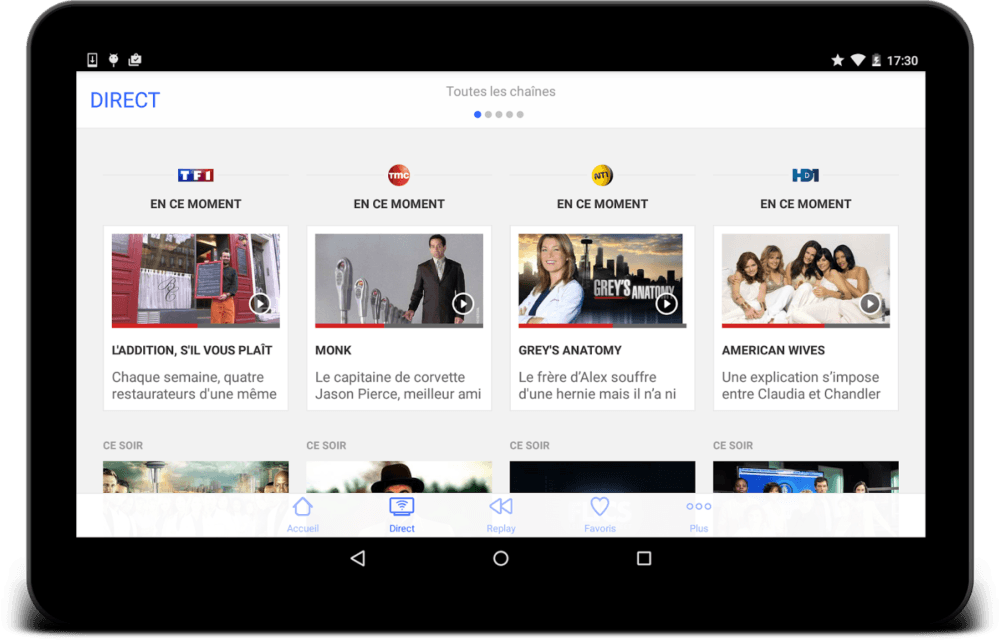This screenshot has height=641, width=1000.
Task: Open the Favoris heart icon
Action: pyautogui.click(x=600, y=508)
